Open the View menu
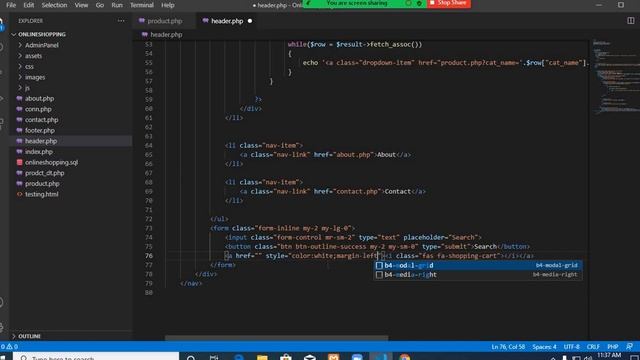 click(81, 5)
